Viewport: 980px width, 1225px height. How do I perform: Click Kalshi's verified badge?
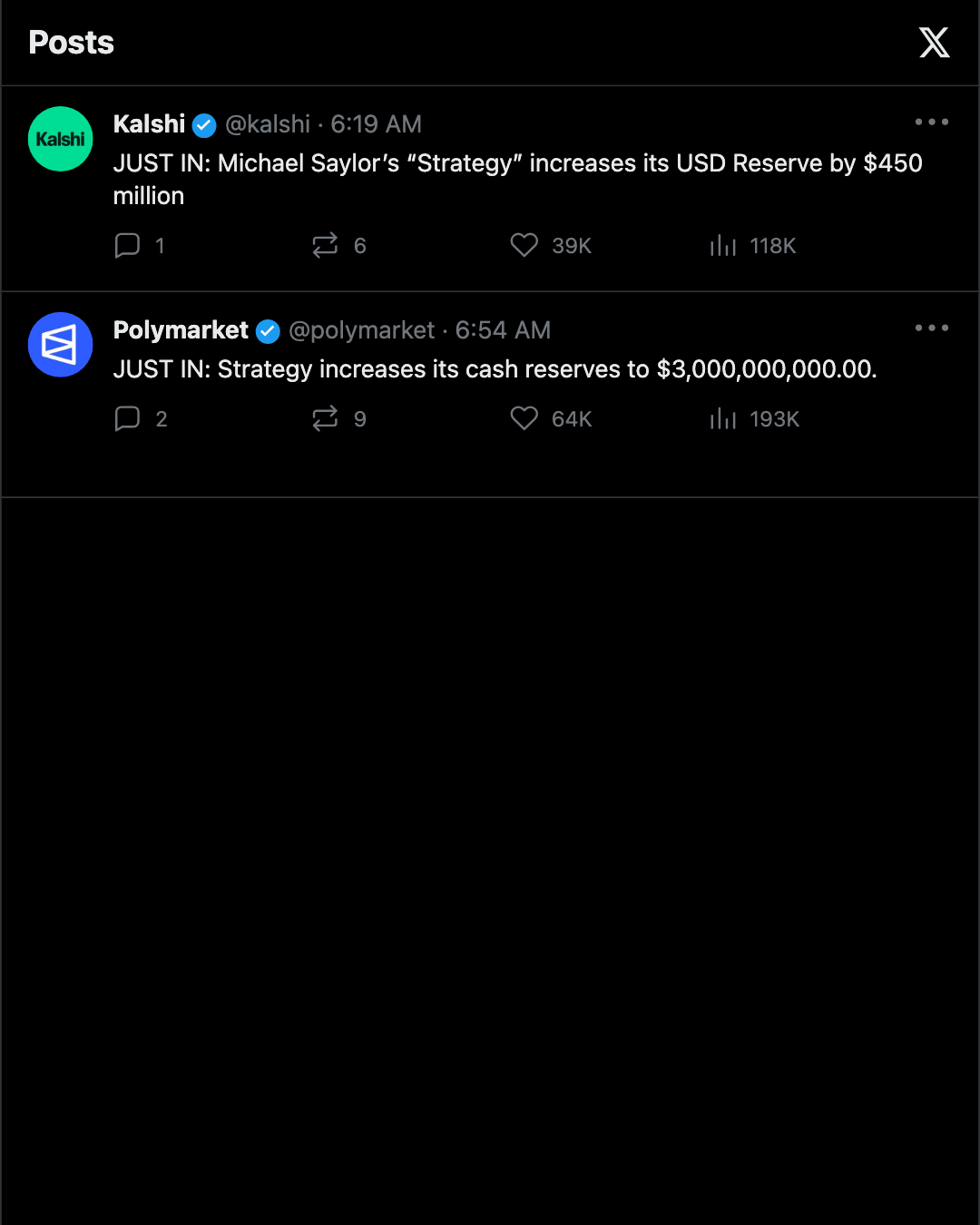[205, 125]
